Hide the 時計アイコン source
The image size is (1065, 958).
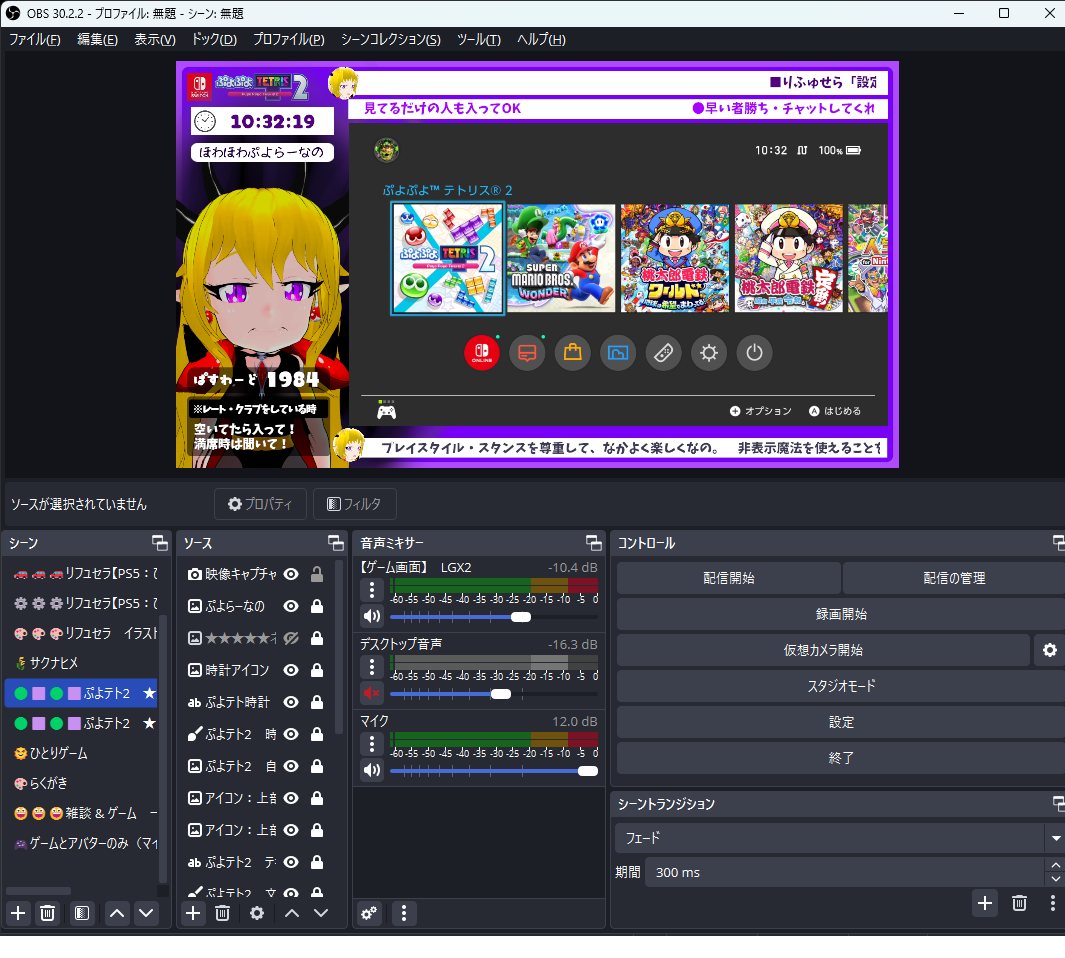click(291, 670)
